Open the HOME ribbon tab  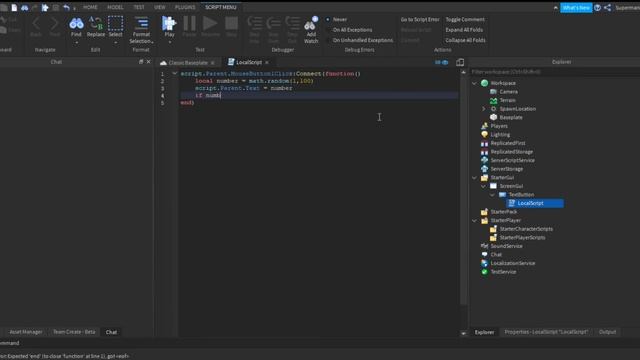90,7
